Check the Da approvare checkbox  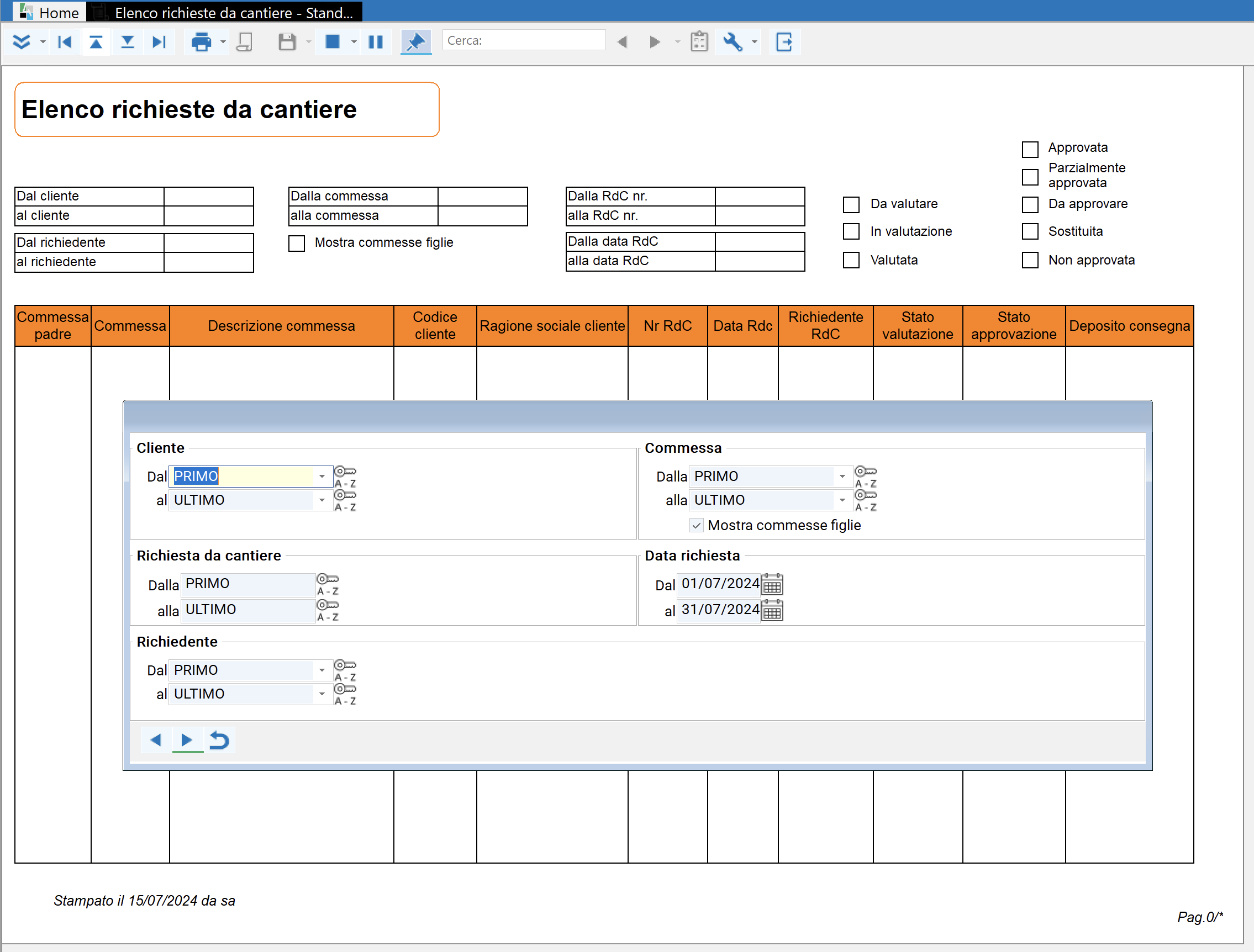coord(1030,204)
